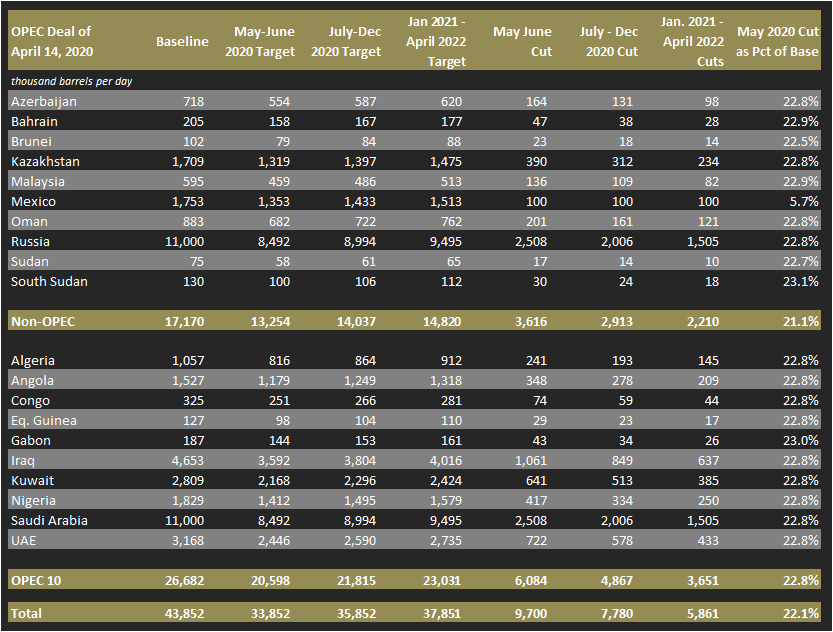Select the UAE row label
The image size is (833, 632).
[x=23, y=541]
